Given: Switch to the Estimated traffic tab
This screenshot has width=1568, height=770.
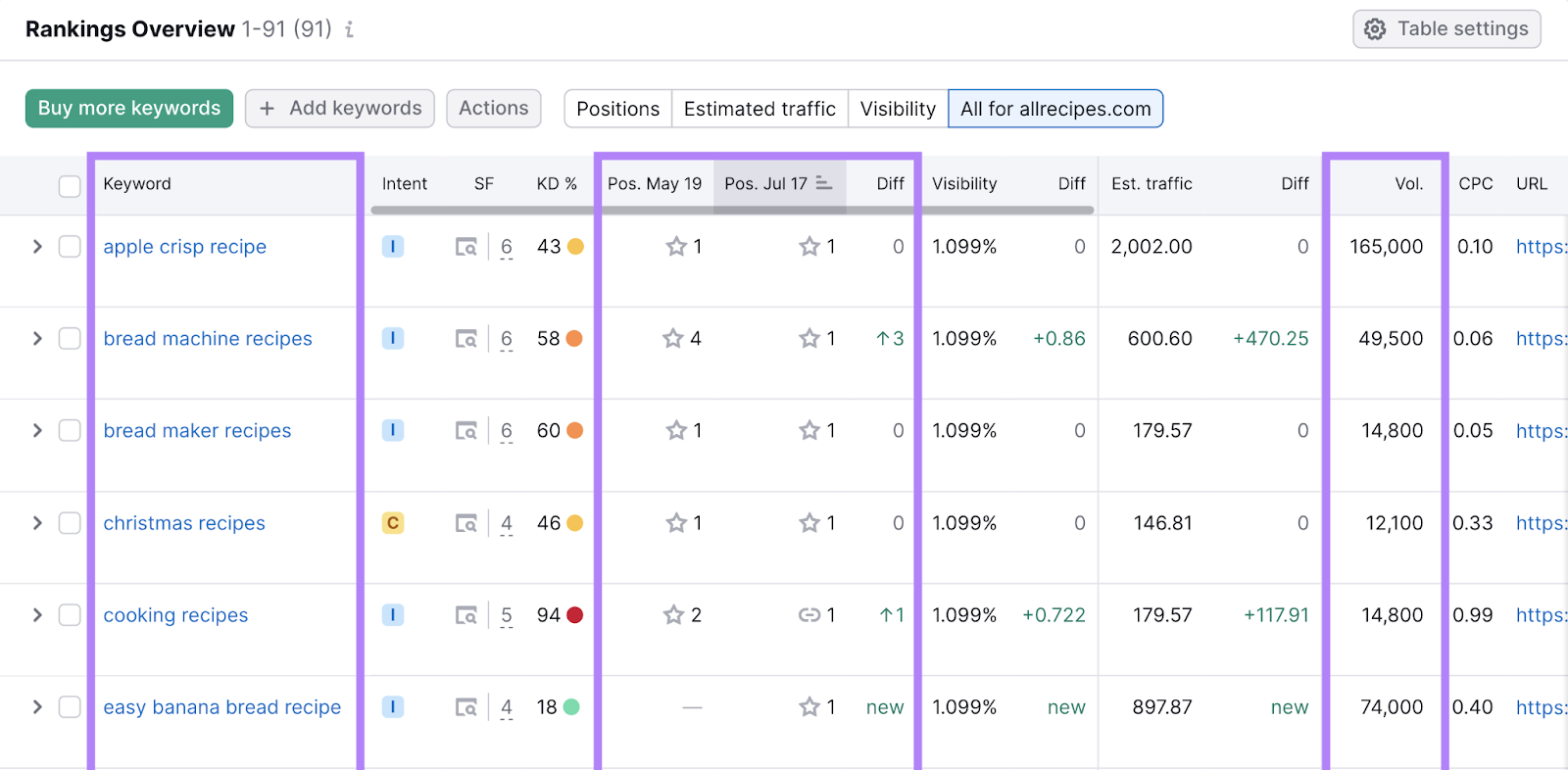Looking at the screenshot, I should coord(759,109).
